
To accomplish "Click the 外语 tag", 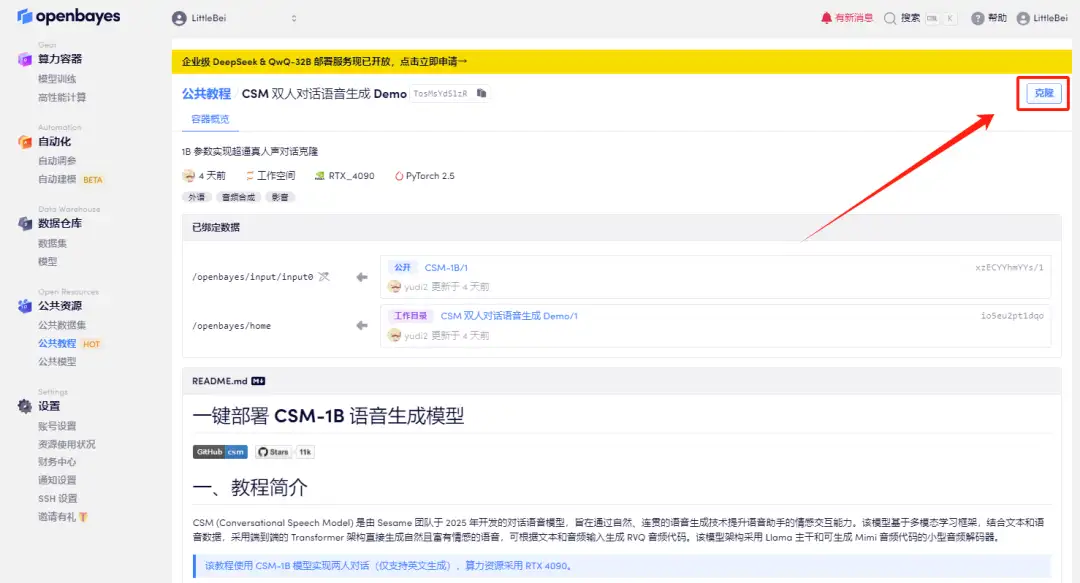I will [x=196, y=197].
